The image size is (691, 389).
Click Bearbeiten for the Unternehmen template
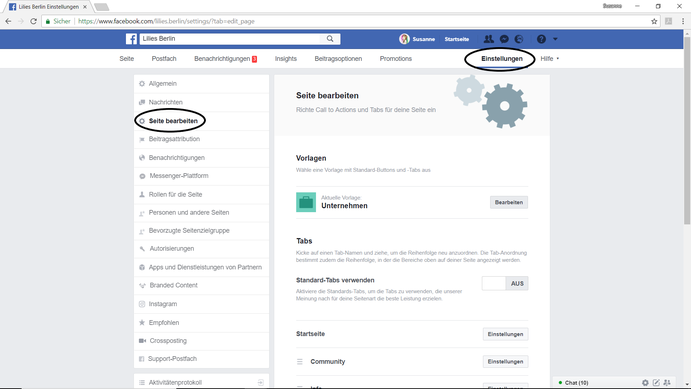509,202
